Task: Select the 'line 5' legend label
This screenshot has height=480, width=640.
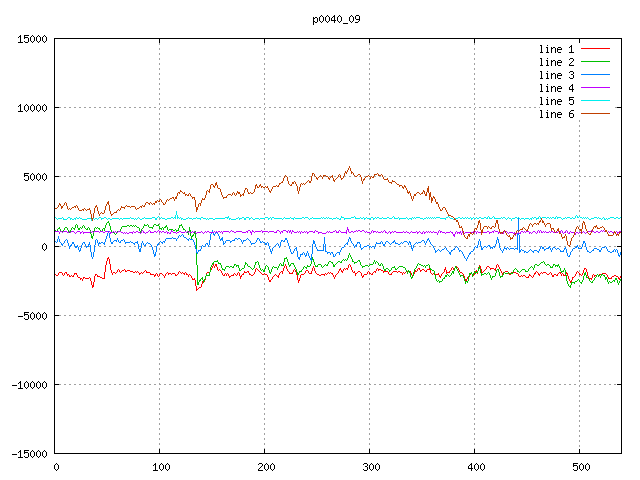Action: coord(557,101)
